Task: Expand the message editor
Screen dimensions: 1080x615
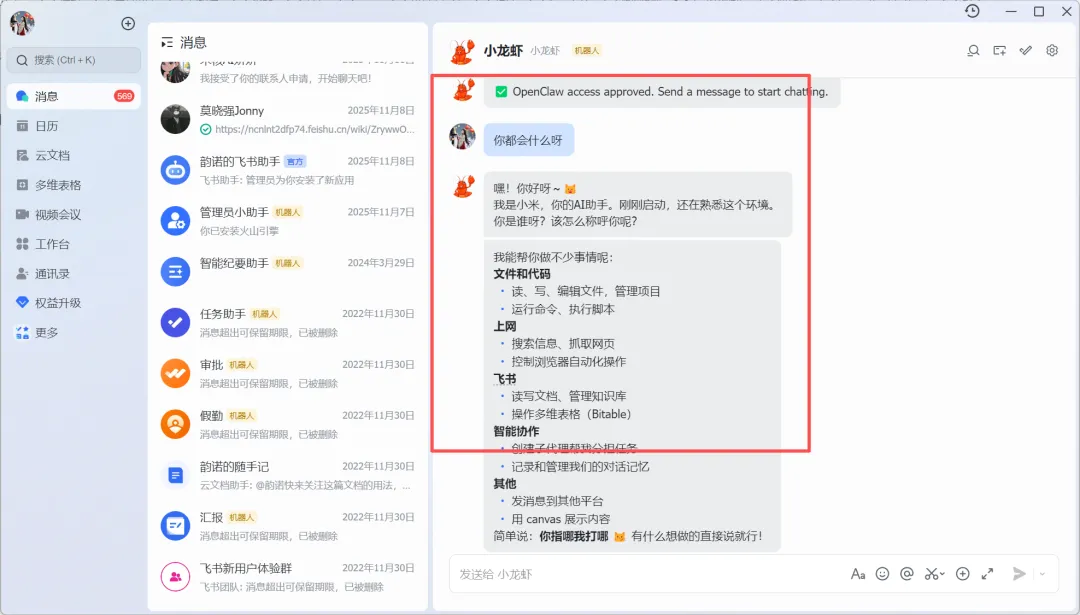Action: point(988,574)
